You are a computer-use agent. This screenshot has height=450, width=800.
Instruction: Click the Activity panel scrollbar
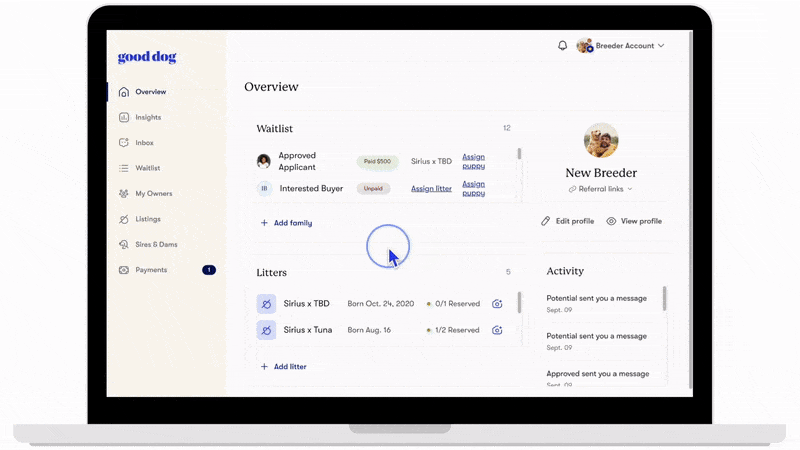point(665,298)
